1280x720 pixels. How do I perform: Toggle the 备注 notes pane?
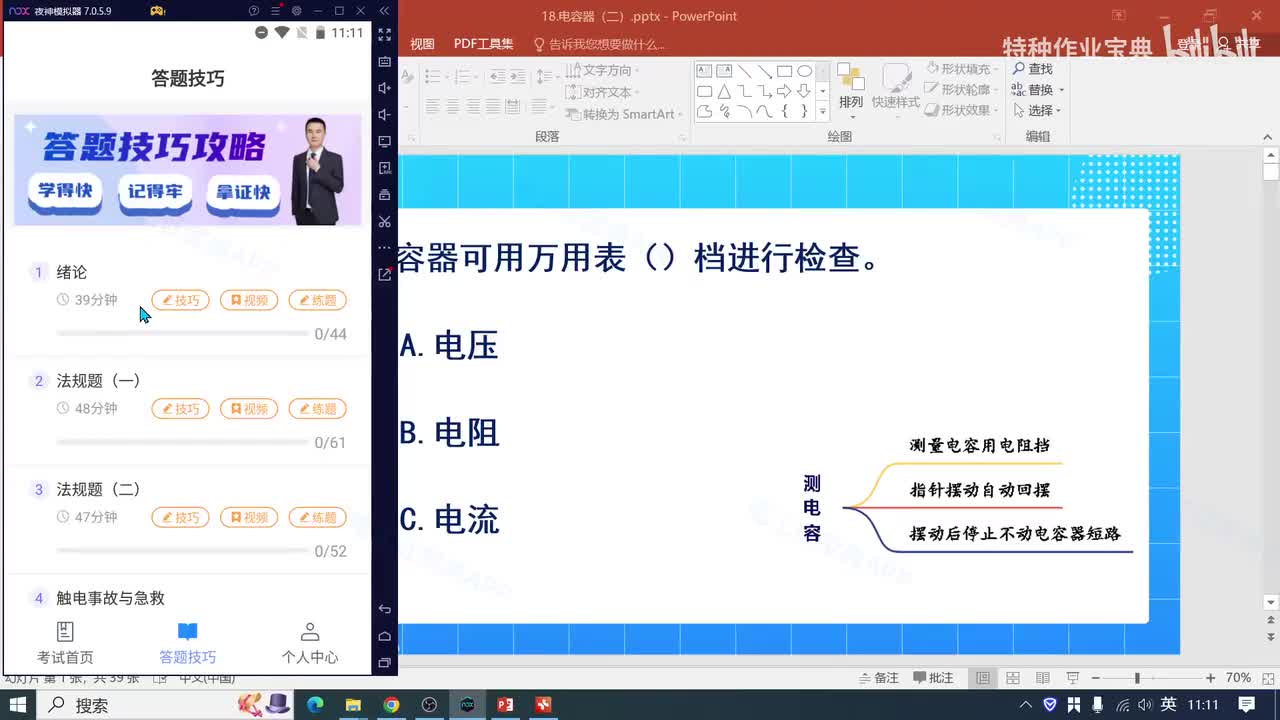tap(879, 678)
